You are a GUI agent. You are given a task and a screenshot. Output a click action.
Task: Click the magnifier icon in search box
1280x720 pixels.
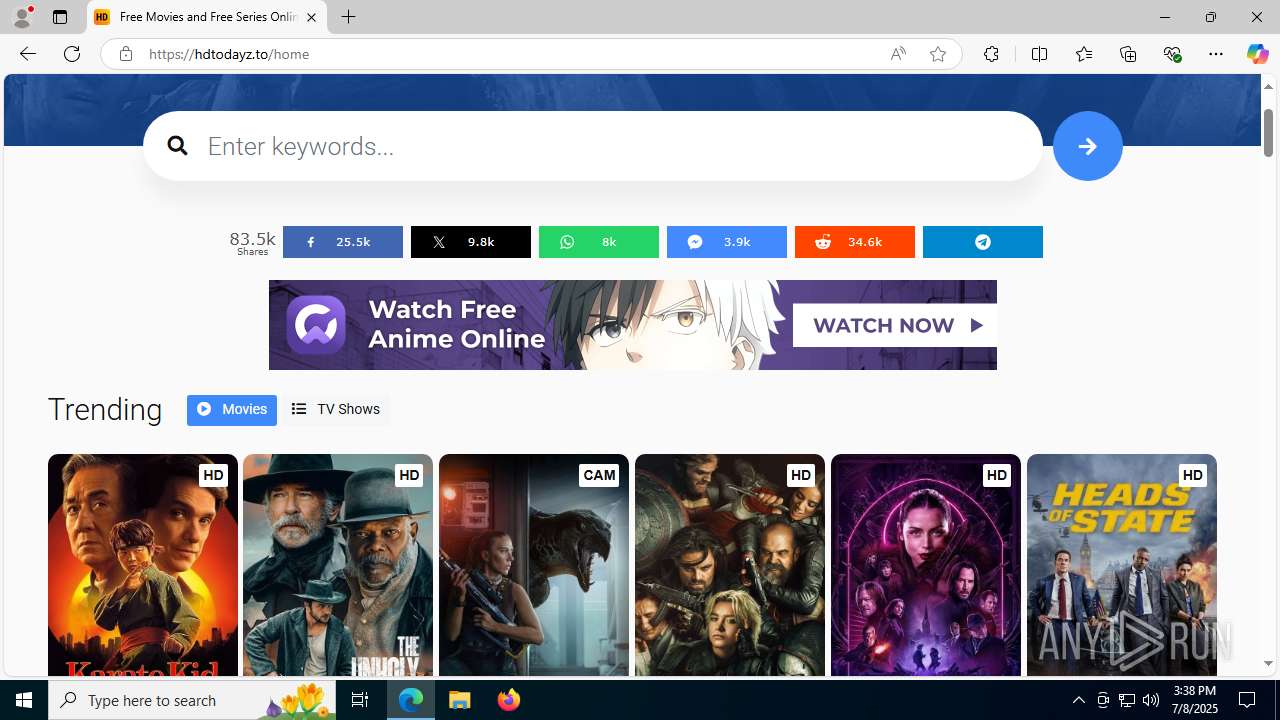click(177, 146)
